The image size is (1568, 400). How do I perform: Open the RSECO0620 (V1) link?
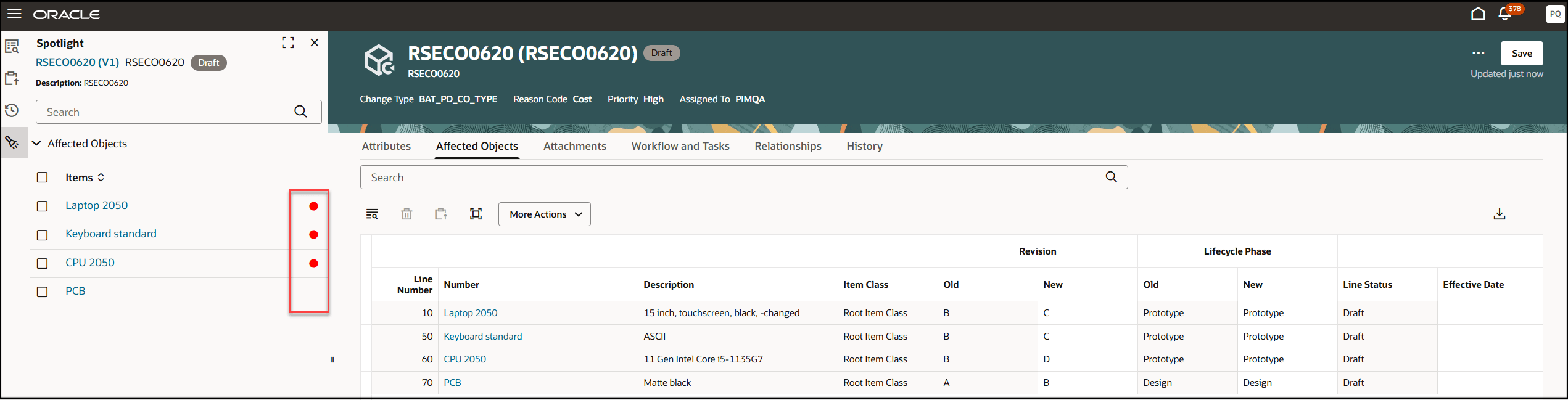click(77, 62)
